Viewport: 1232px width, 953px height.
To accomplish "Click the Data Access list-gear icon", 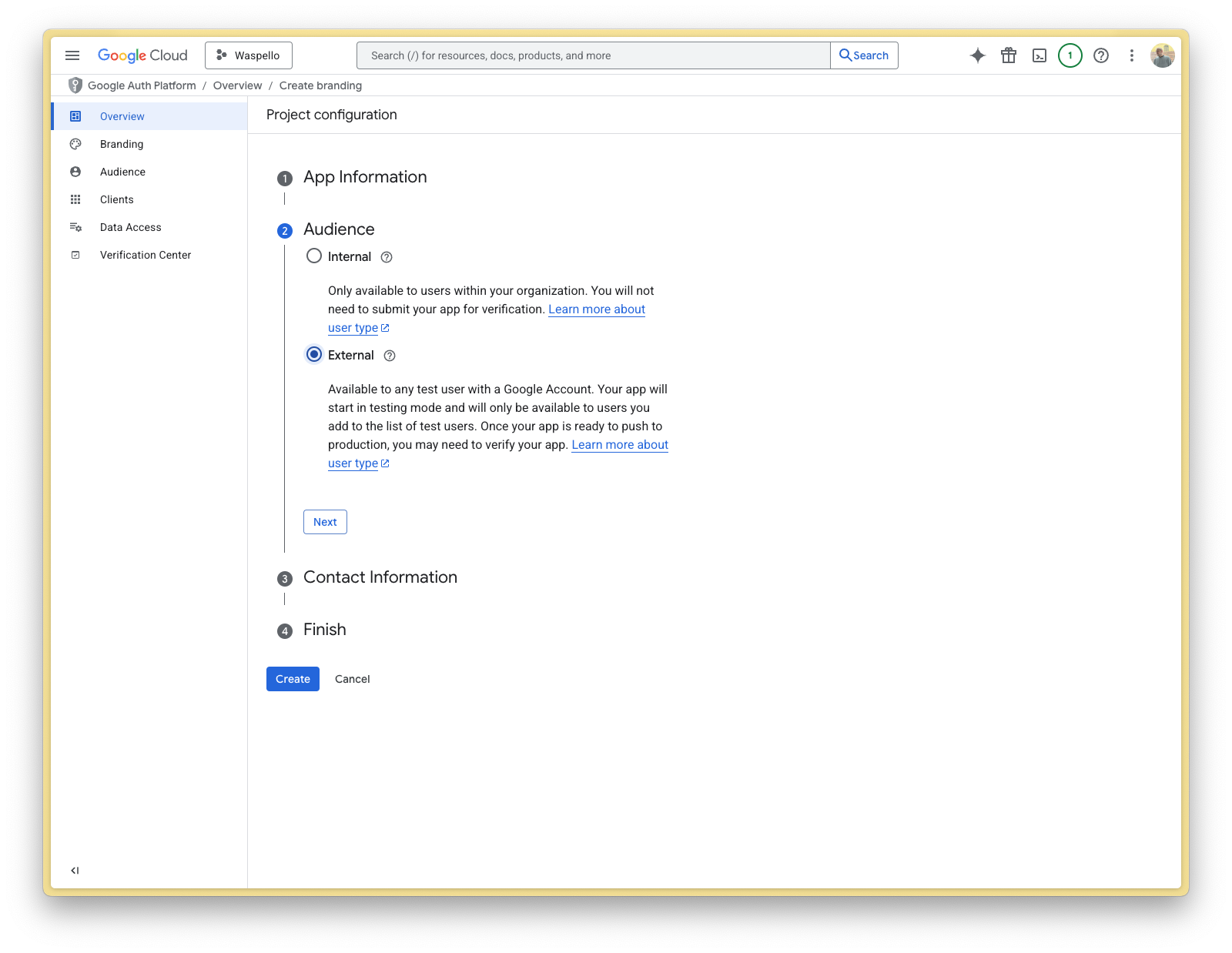I will [75, 227].
